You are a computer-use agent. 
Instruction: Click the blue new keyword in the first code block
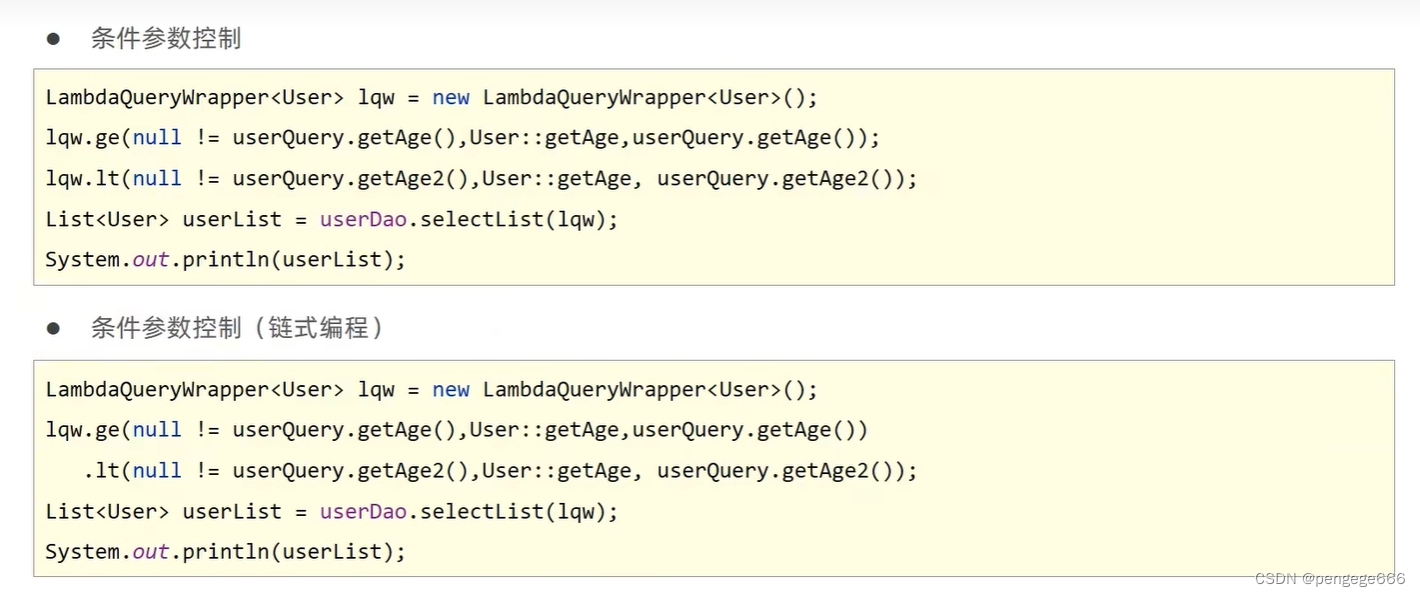coord(451,98)
